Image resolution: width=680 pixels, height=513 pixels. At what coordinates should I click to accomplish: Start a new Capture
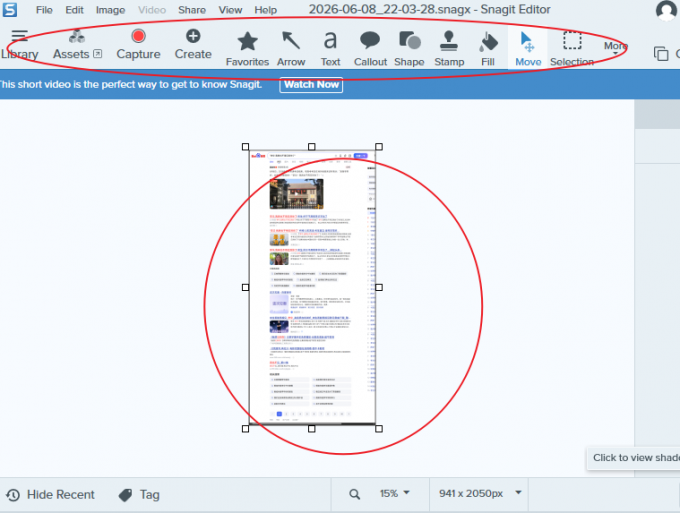coord(138,45)
